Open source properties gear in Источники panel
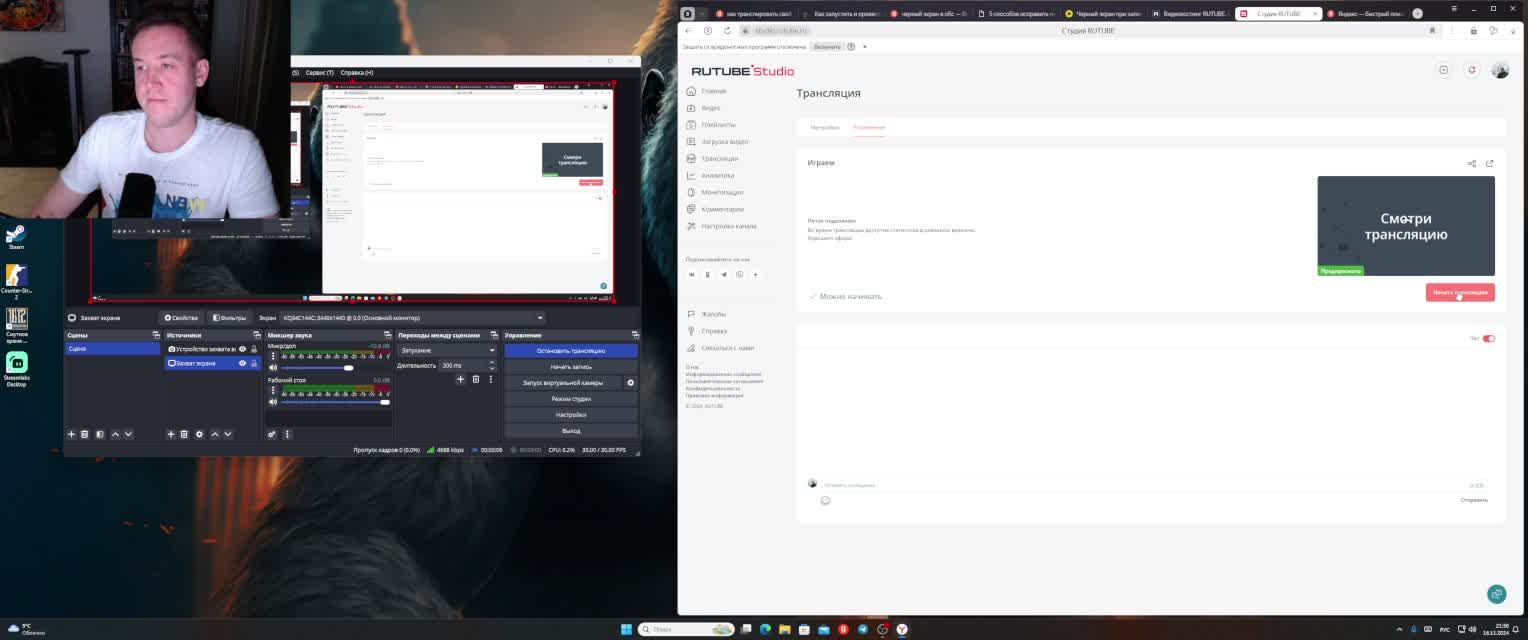The image size is (1528, 640). (199, 434)
